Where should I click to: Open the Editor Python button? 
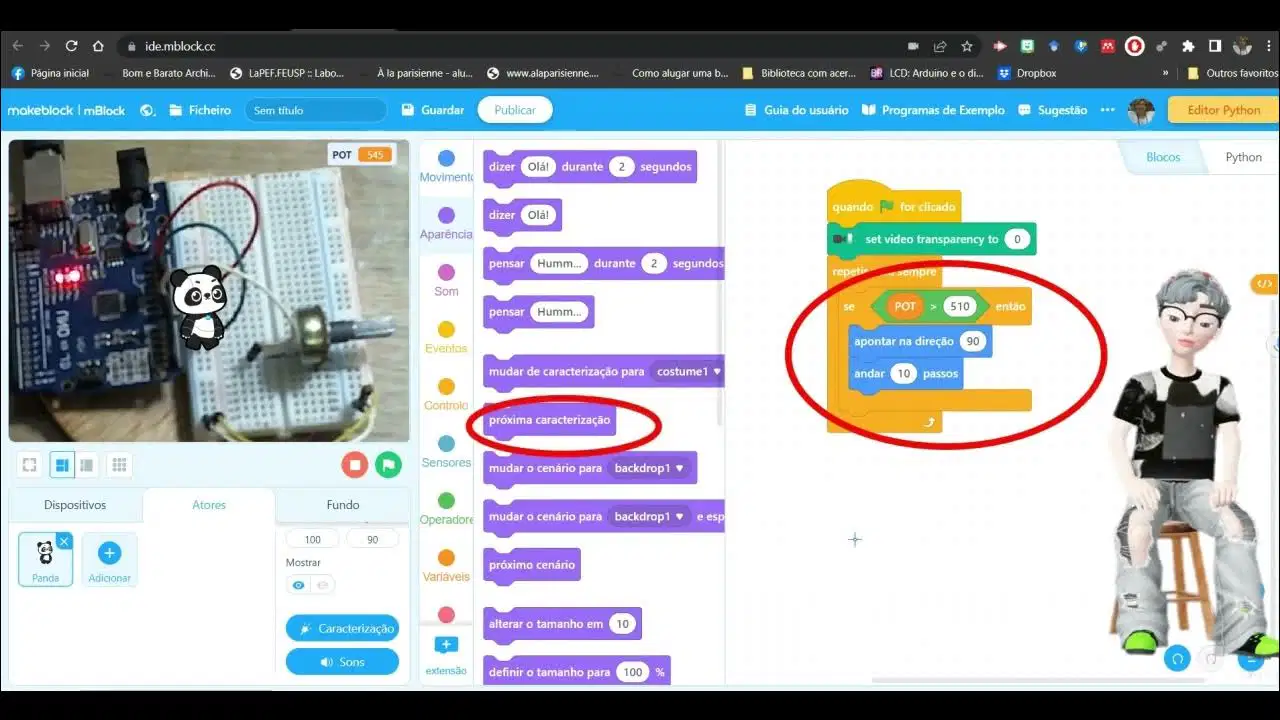(1223, 110)
